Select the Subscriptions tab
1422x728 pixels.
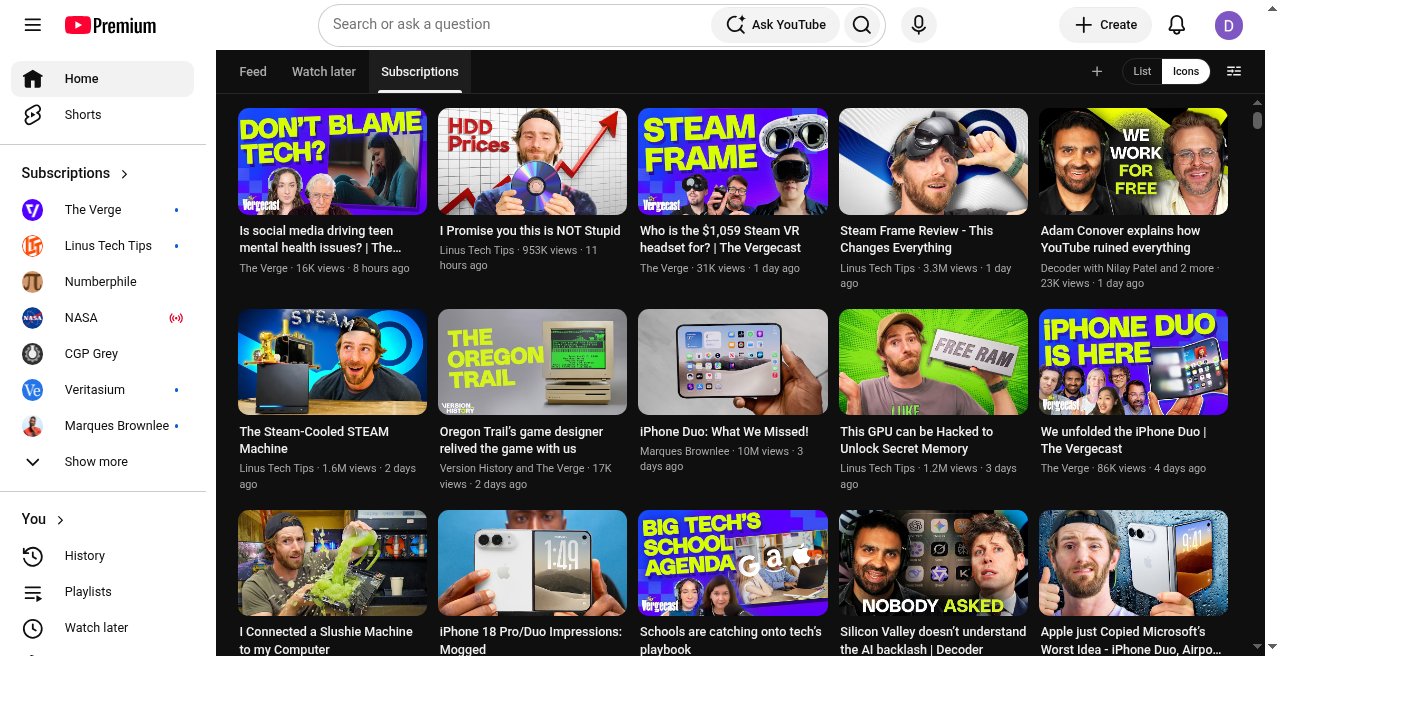[x=420, y=72]
